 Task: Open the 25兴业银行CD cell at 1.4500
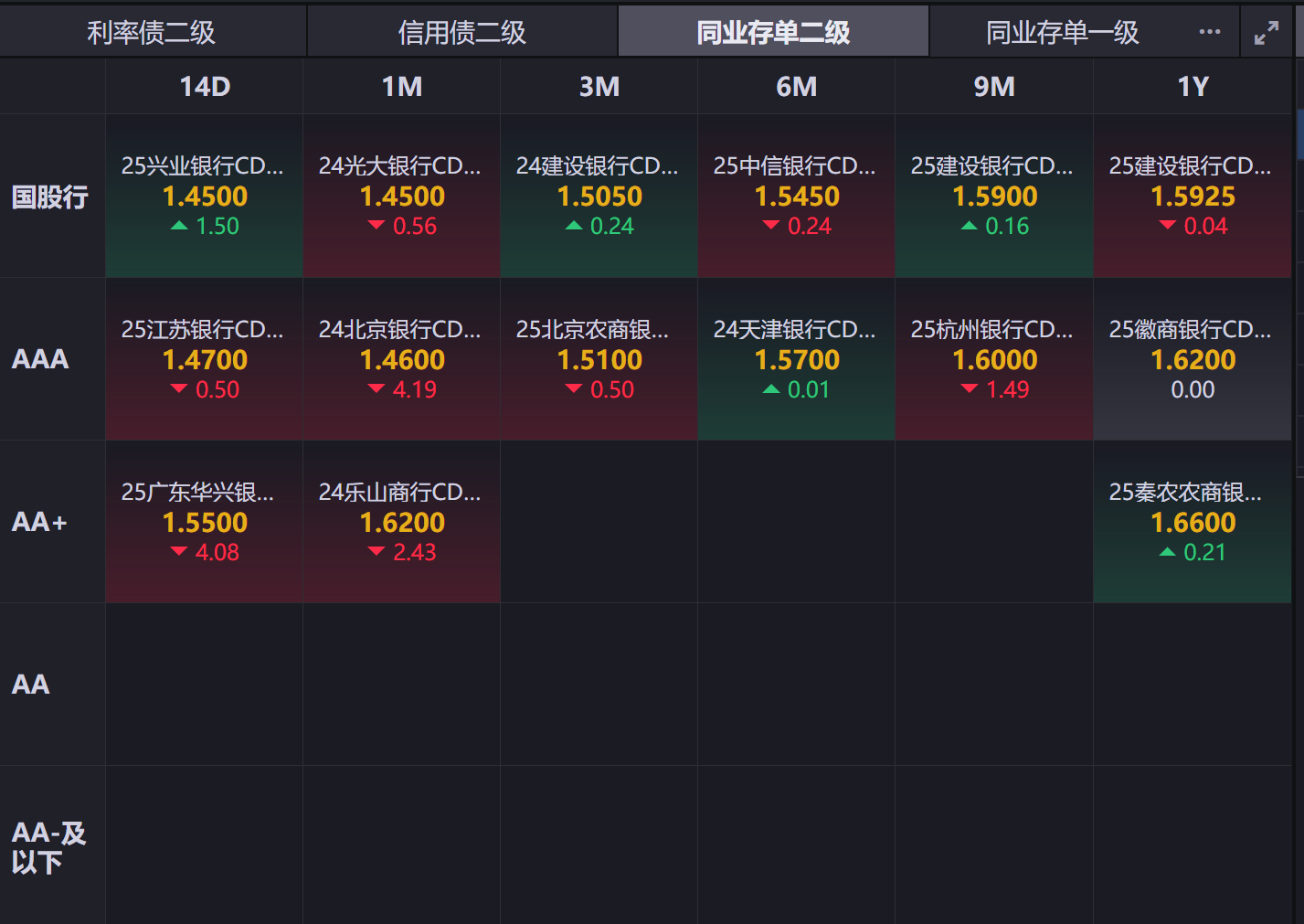(205, 196)
